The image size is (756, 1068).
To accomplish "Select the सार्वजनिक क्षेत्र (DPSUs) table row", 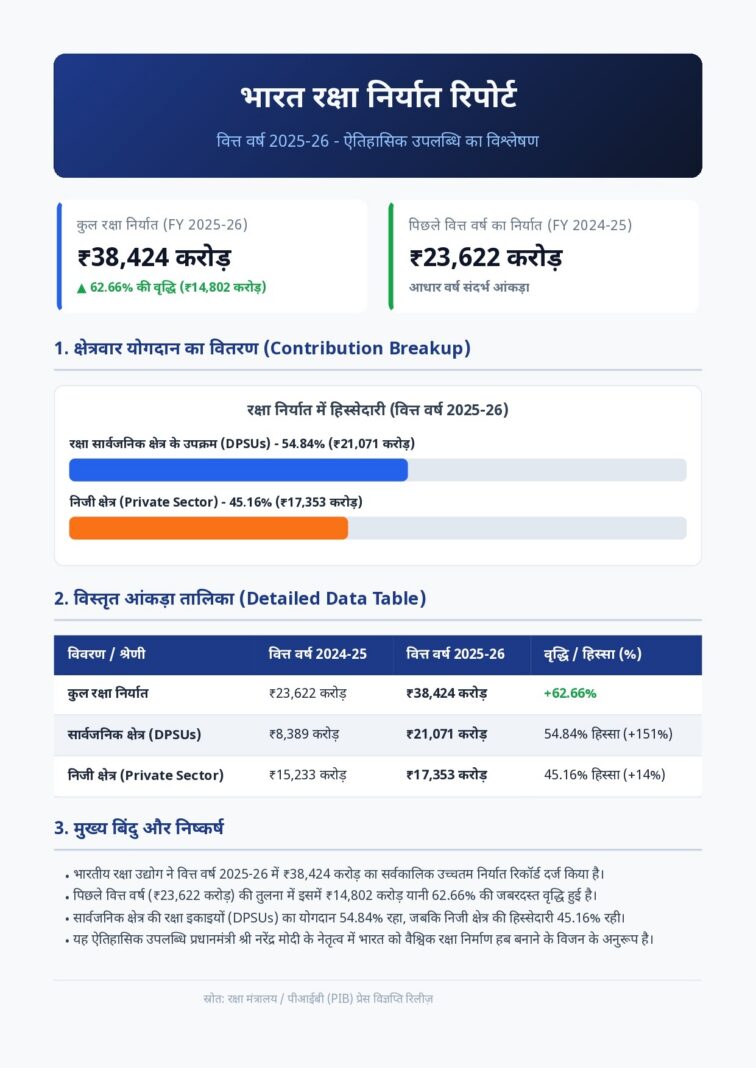I will pos(378,735).
